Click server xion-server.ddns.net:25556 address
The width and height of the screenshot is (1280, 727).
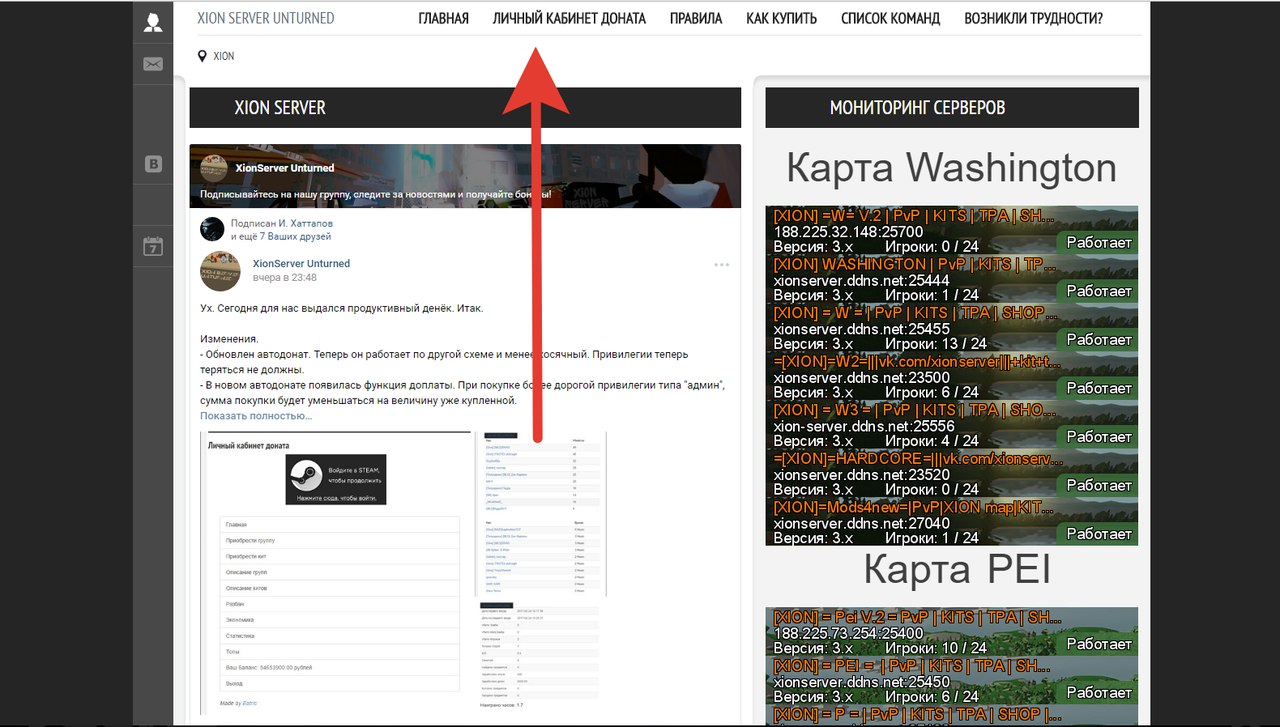pyautogui.click(x=864, y=426)
